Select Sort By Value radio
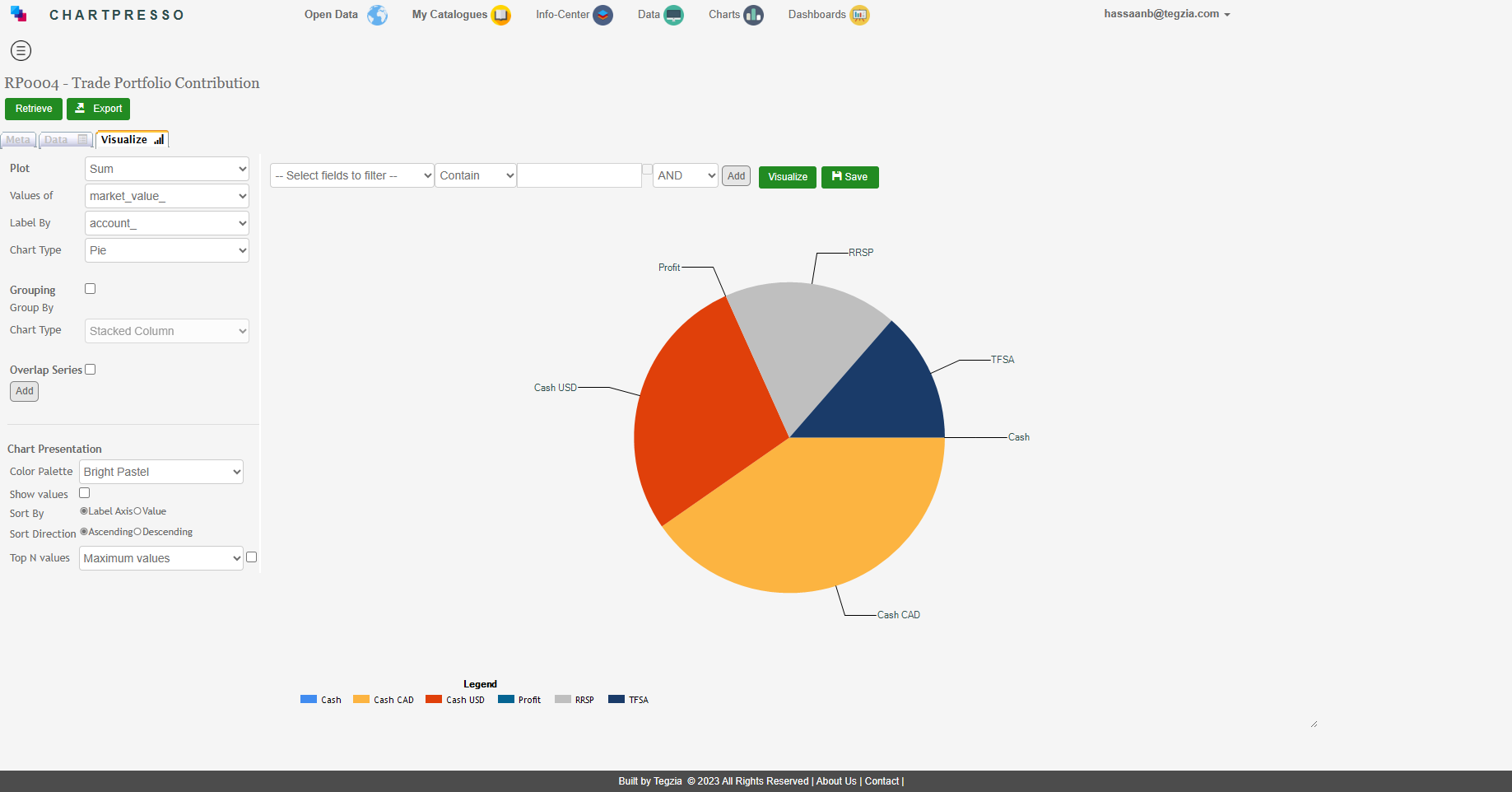This screenshot has width=1512, height=792. pos(137,511)
